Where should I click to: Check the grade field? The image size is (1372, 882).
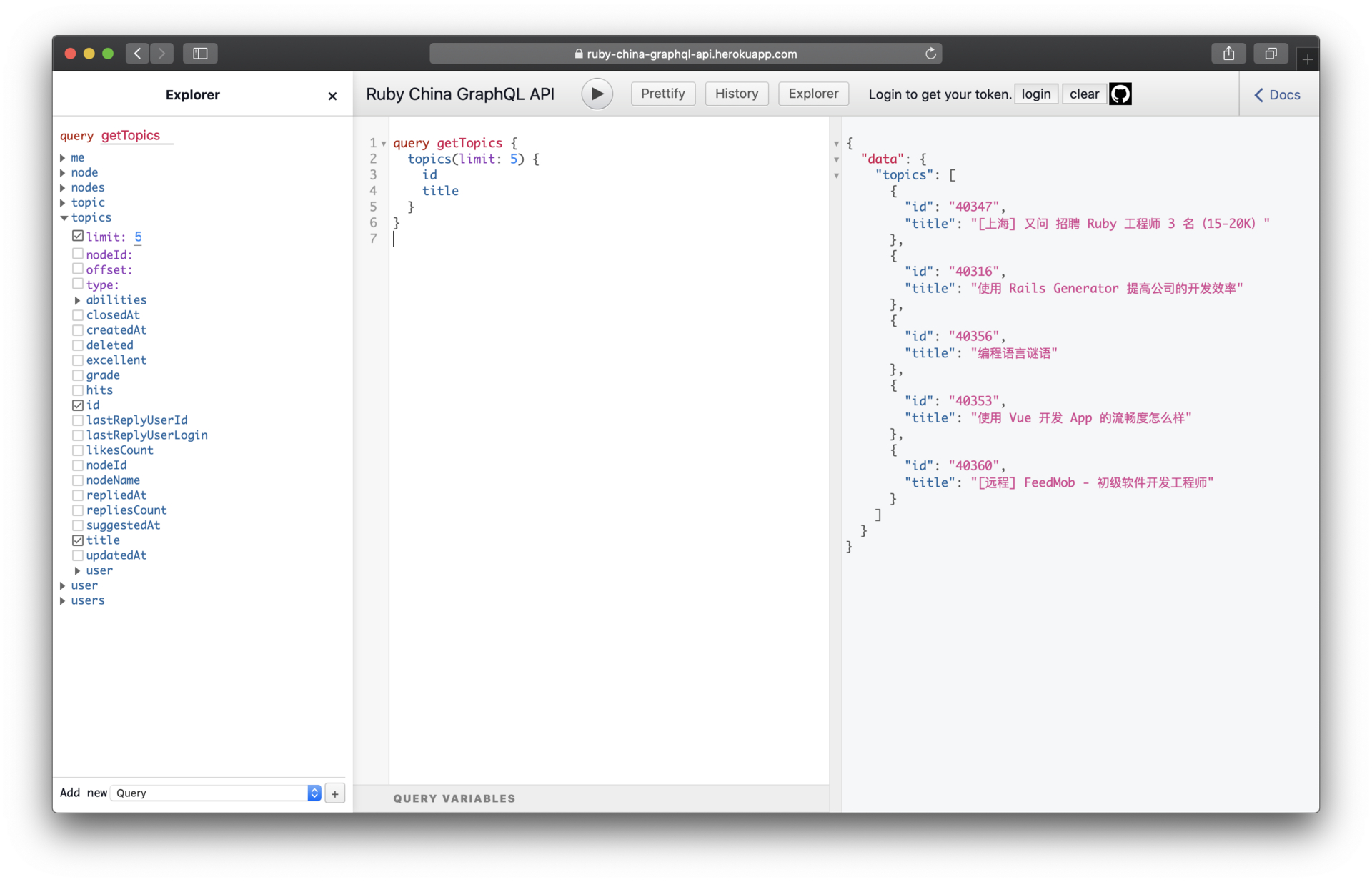pyautogui.click(x=78, y=375)
